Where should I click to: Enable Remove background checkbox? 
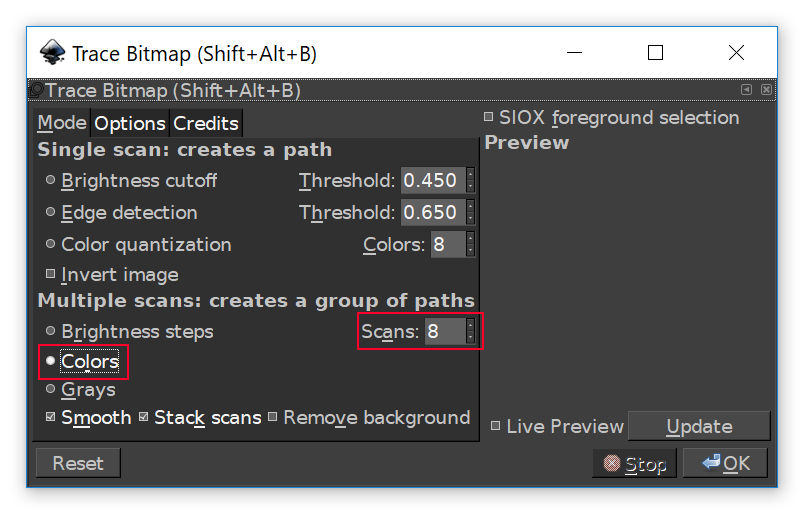[273, 418]
